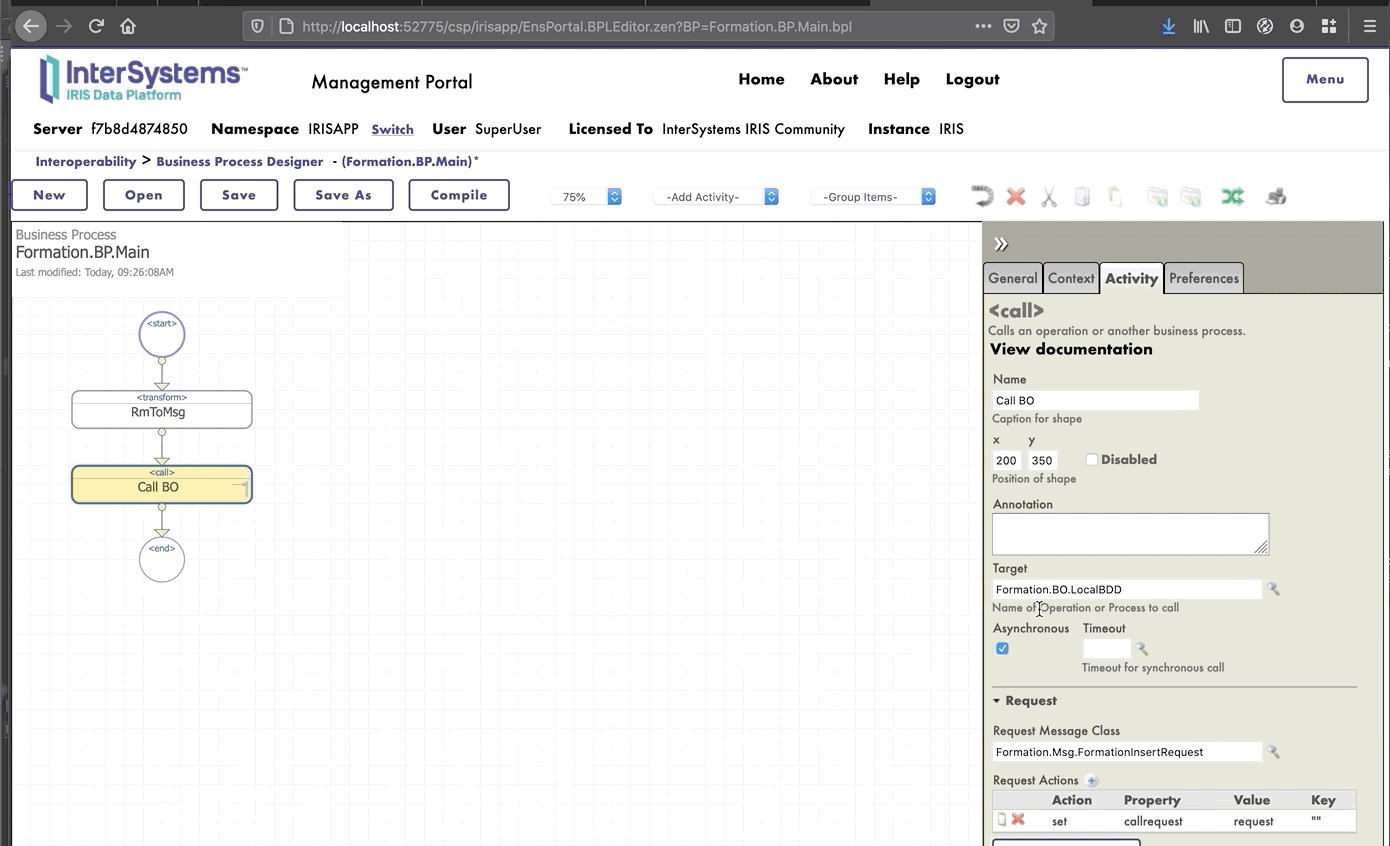Delete the callrequest set action row

(1018, 820)
